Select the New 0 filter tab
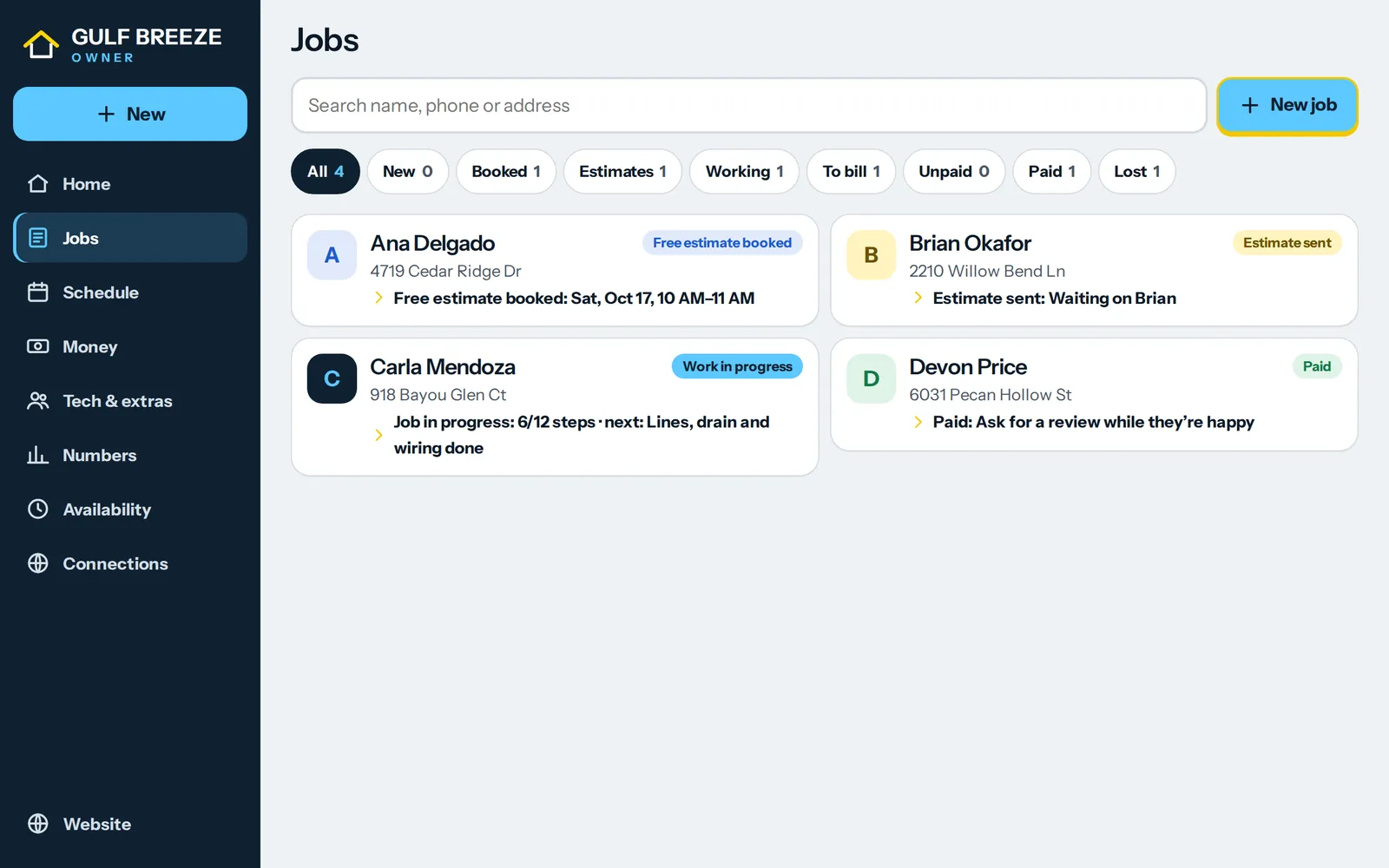Image resolution: width=1389 pixels, height=868 pixels. (x=407, y=172)
